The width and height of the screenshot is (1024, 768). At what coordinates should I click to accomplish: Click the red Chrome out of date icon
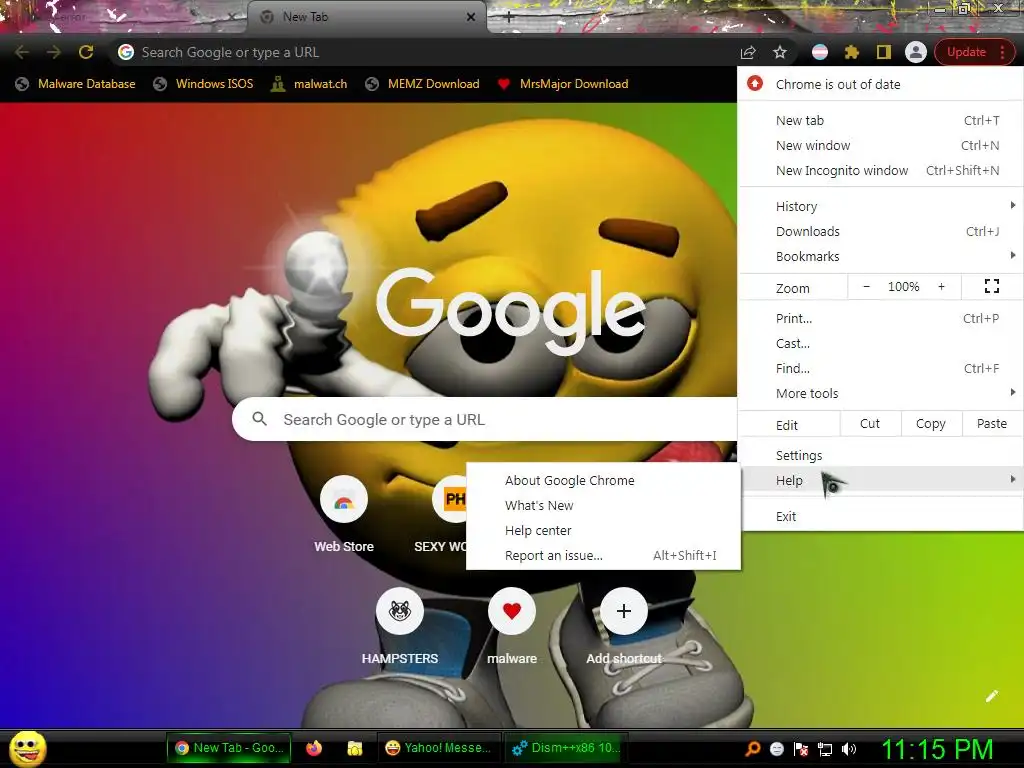coord(755,84)
